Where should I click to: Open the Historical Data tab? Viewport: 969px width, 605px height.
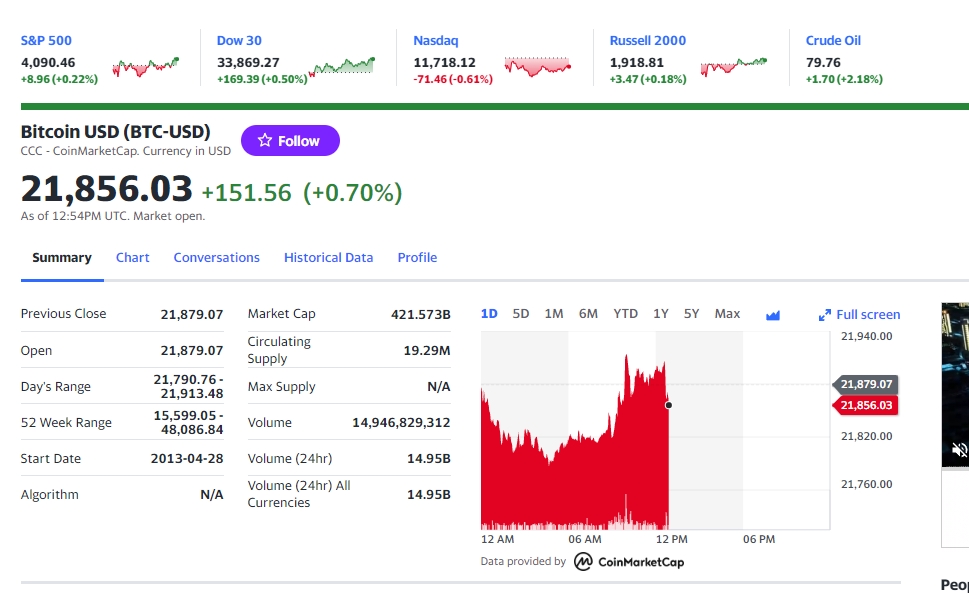pos(328,258)
